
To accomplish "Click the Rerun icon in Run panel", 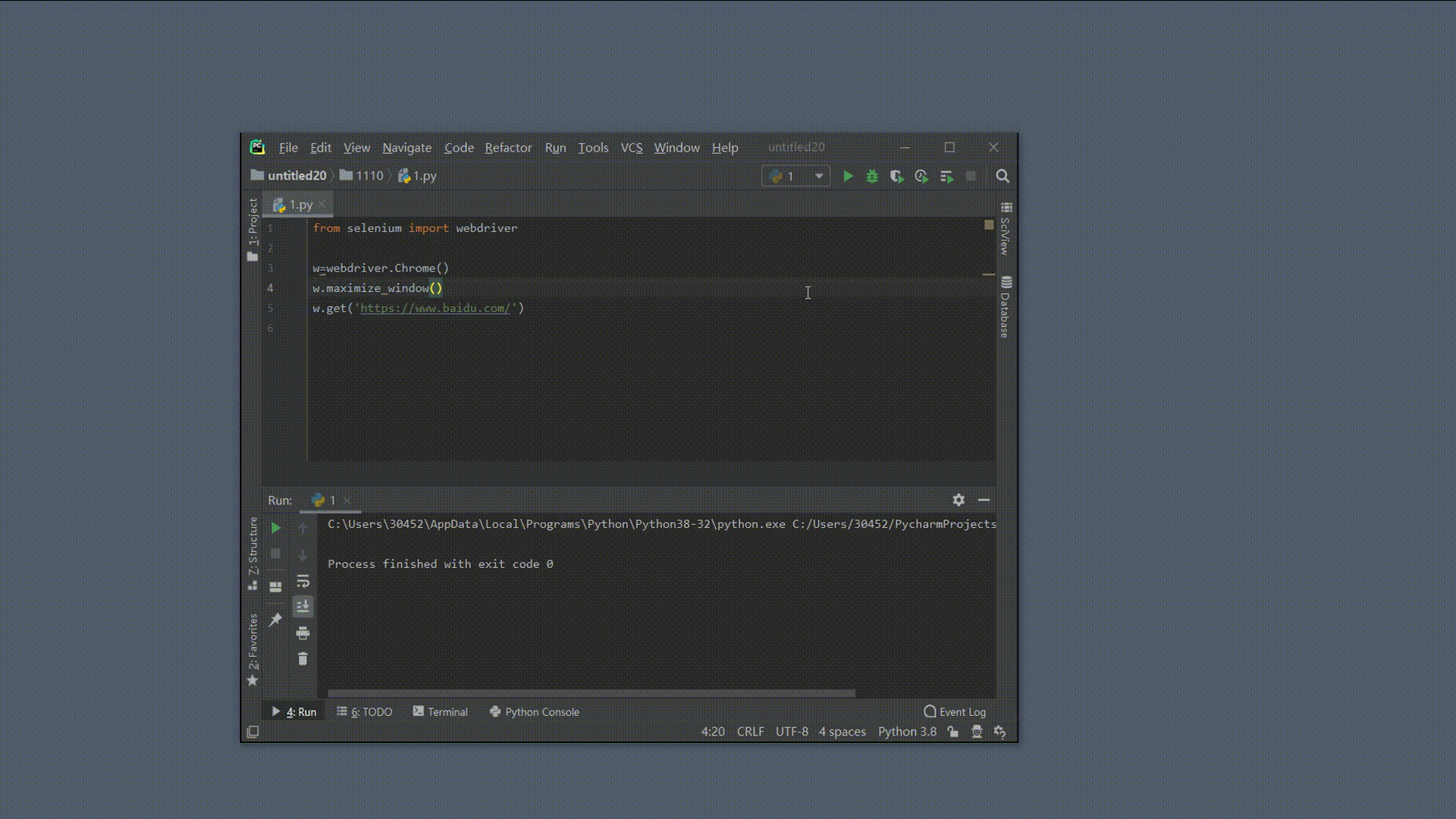I will click(276, 528).
